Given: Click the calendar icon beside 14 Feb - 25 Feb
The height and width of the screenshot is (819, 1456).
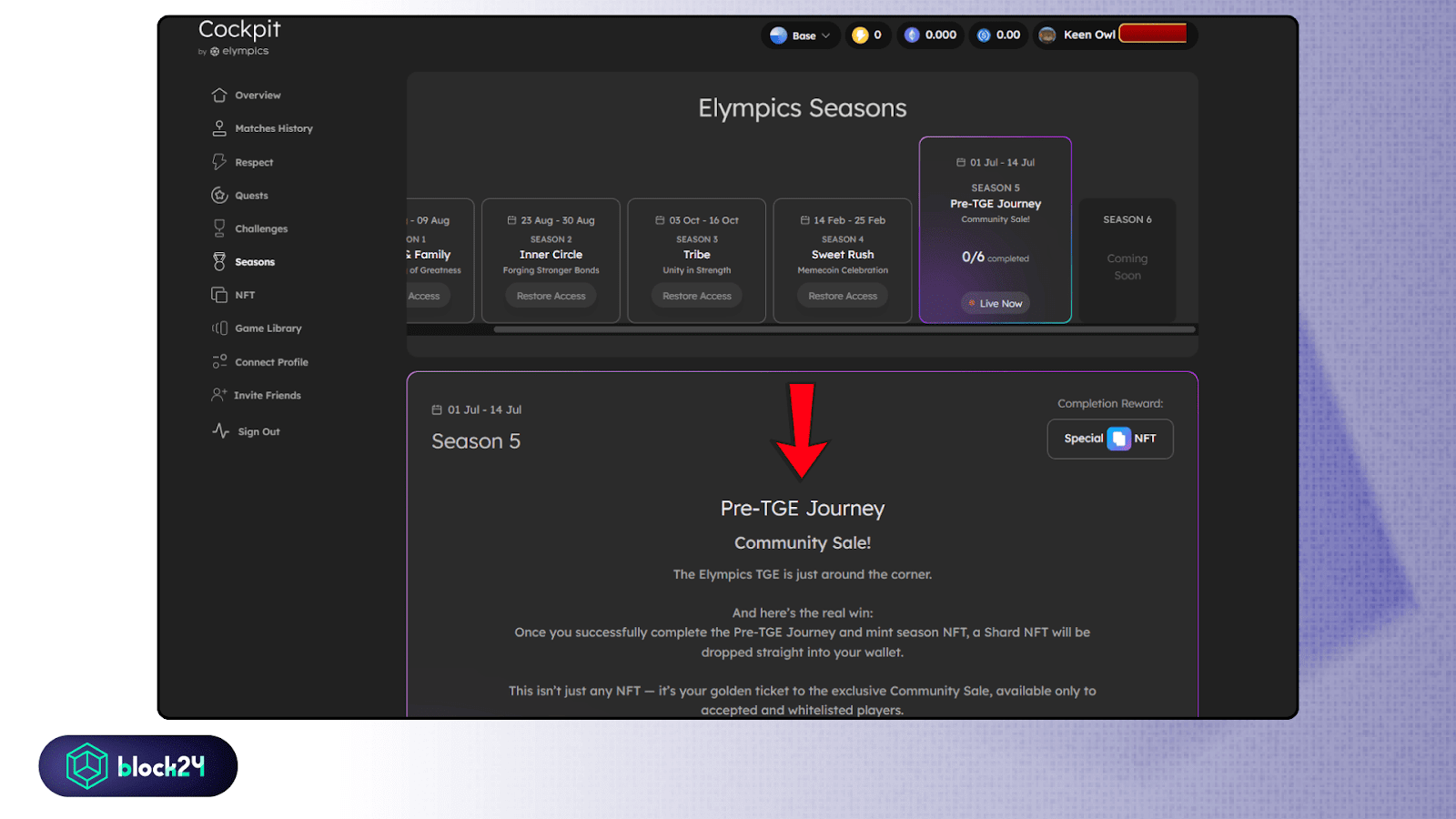Looking at the screenshot, I should point(805,220).
